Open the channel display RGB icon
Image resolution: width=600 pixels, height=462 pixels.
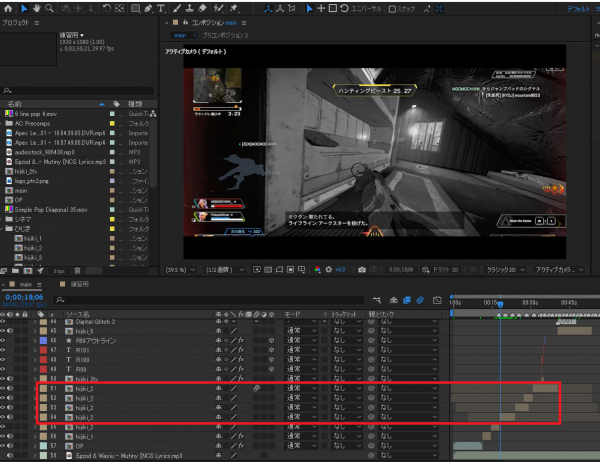(317, 269)
